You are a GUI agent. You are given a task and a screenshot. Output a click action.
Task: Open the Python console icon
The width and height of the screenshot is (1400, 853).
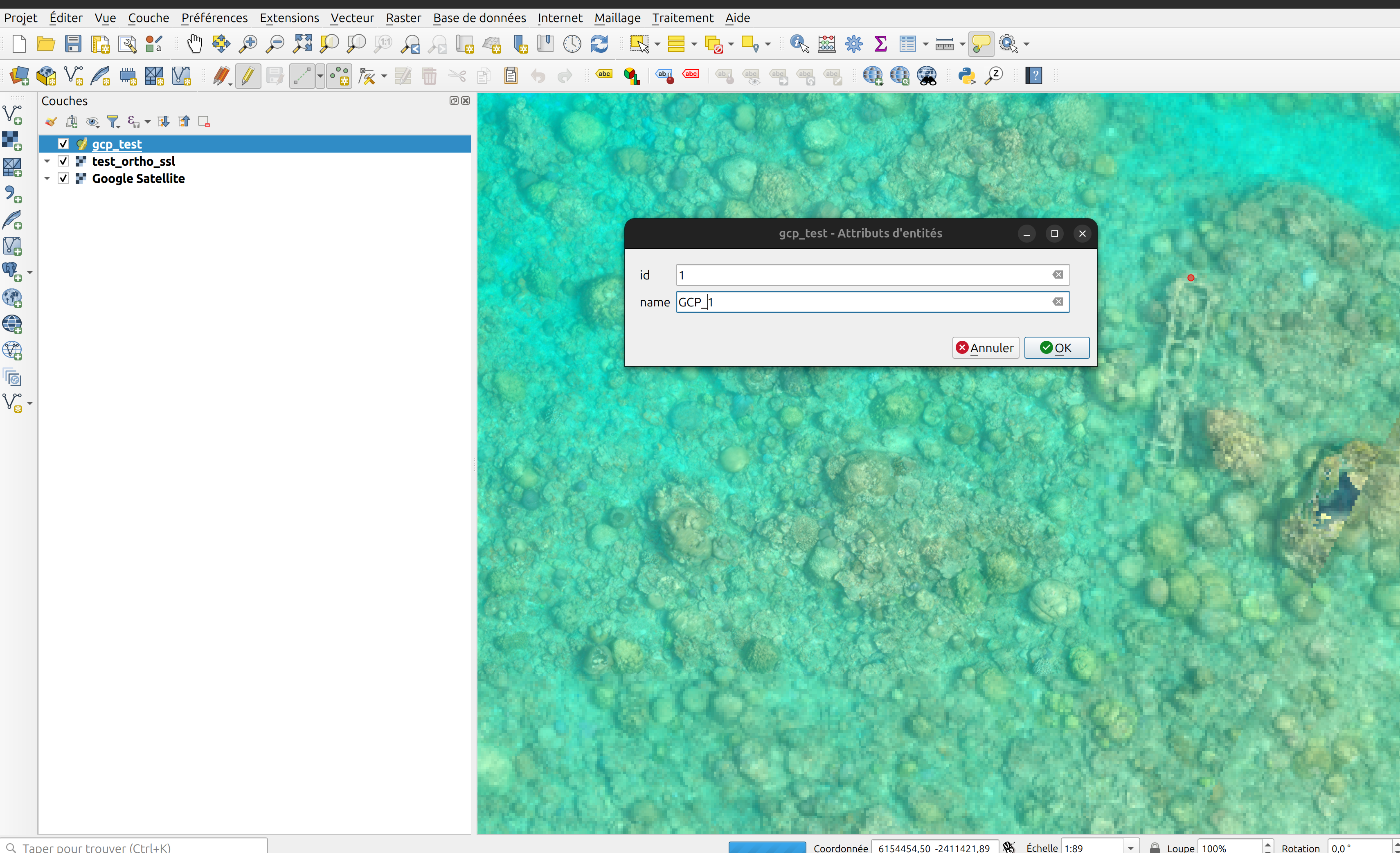click(966, 76)
